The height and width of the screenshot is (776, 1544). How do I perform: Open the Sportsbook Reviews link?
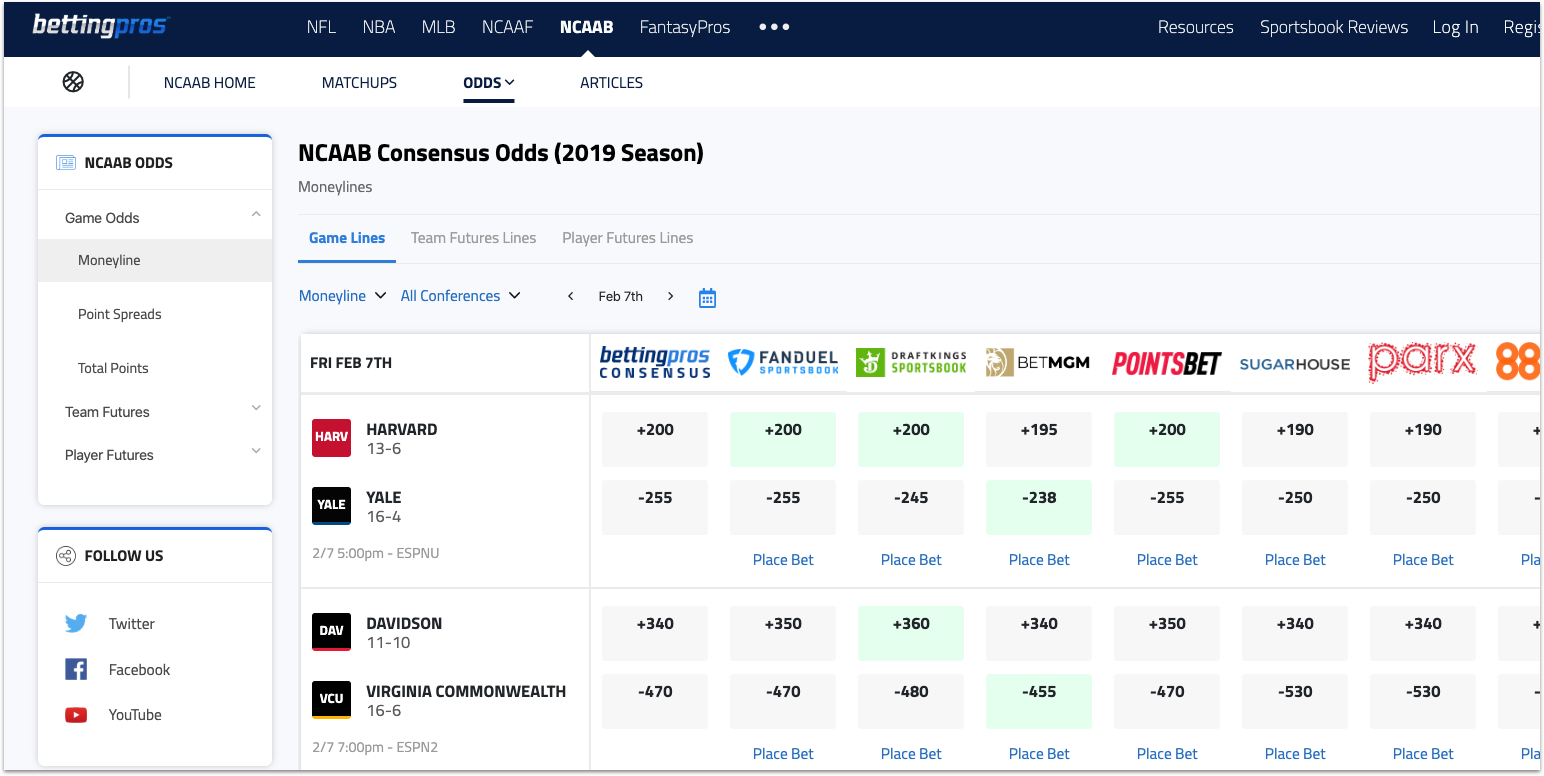point(1334,27)
